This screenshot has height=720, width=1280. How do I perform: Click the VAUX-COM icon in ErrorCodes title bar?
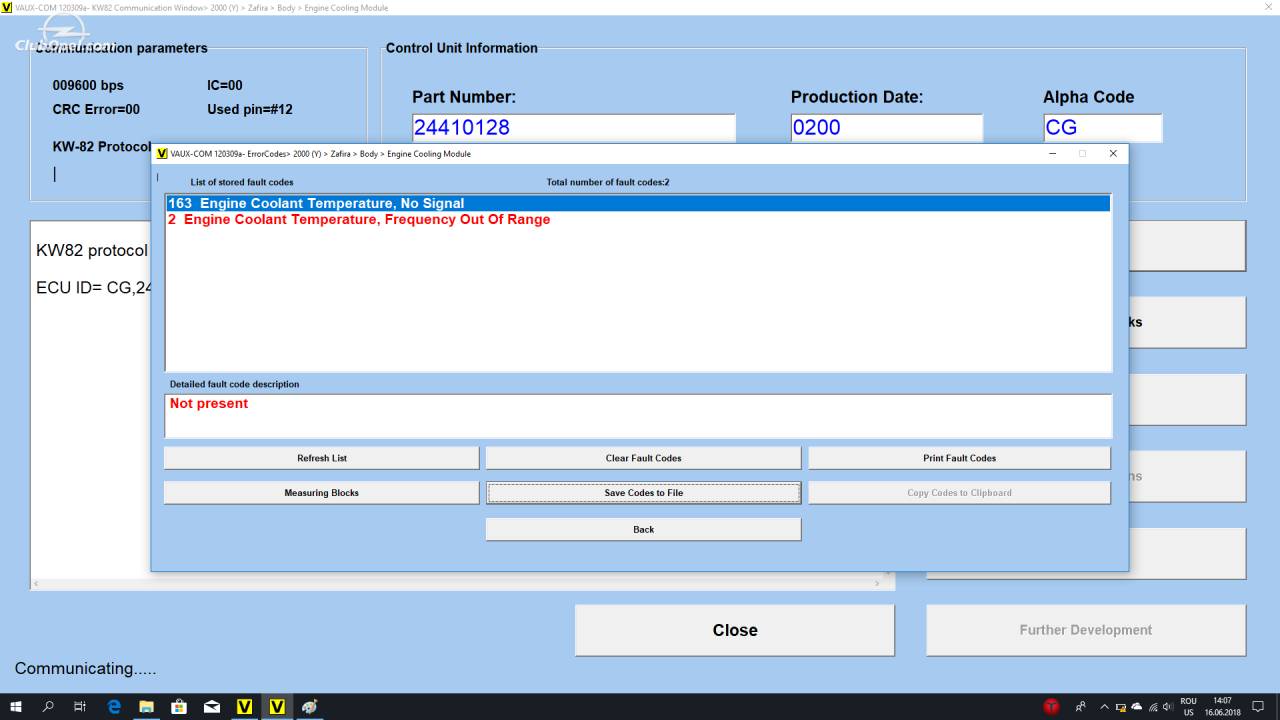(162, 154)
